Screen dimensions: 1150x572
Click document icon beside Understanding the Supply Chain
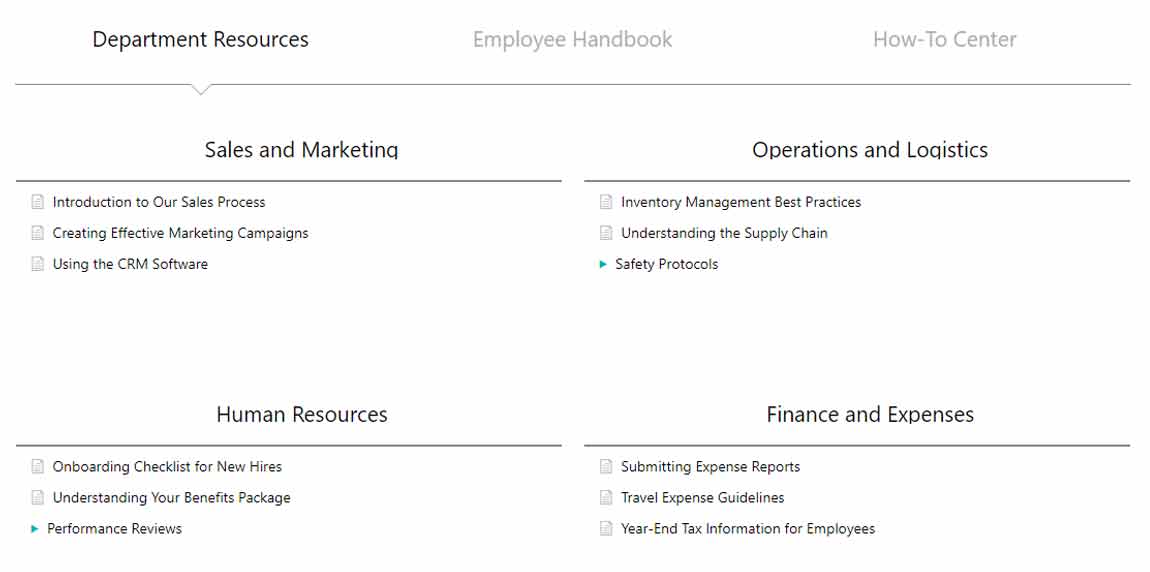tap(606, 233)
